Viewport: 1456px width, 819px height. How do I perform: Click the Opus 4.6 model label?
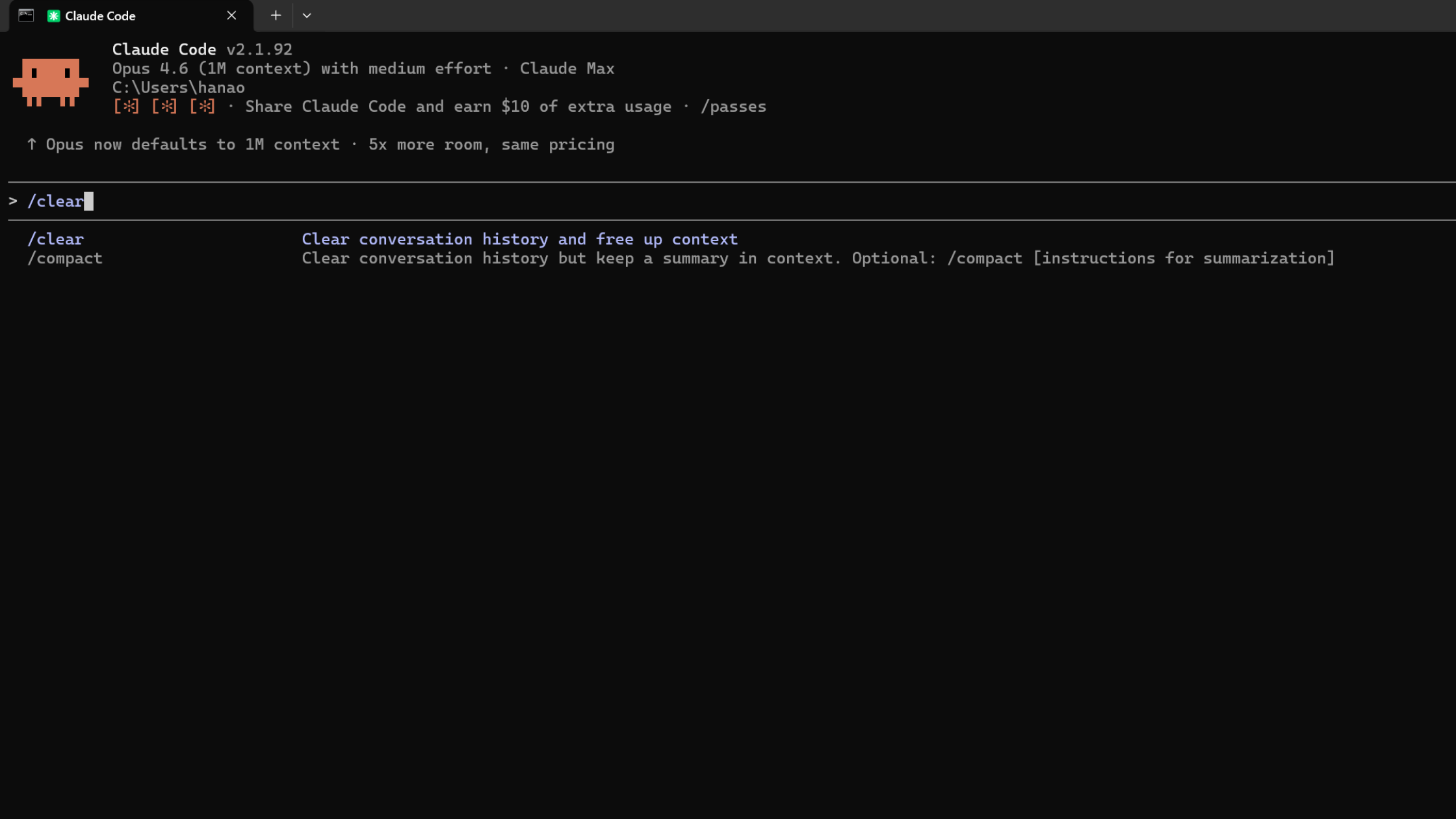pos(149,68)
